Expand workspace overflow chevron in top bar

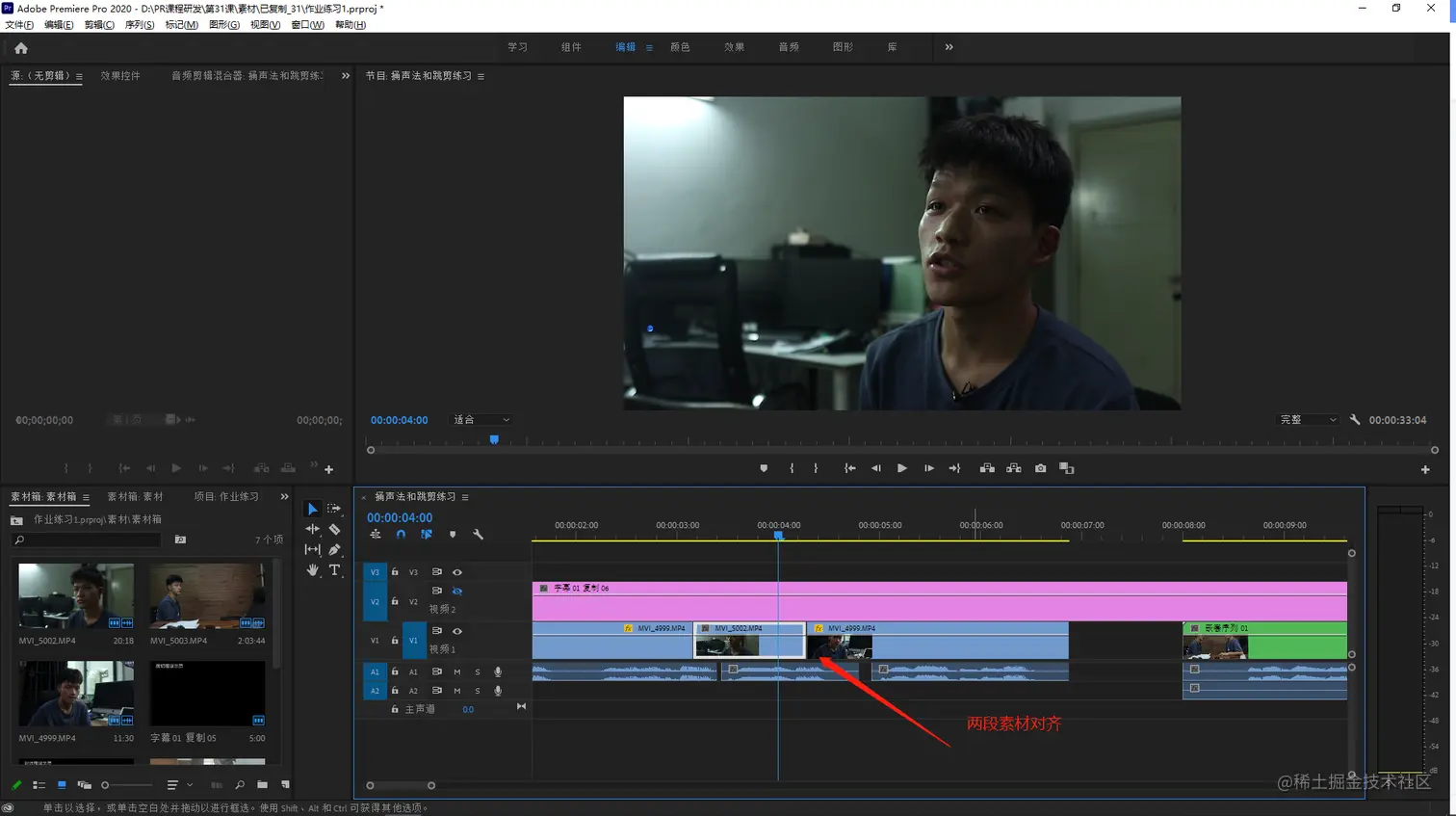pyautogui.click(x=949, y=47)
